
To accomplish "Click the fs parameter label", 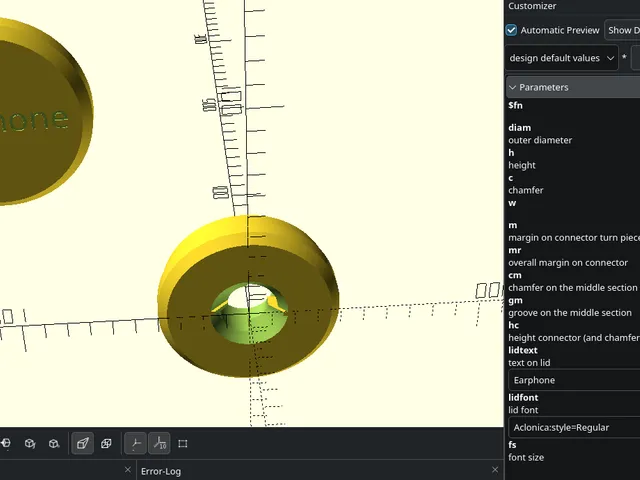I will (x=512, y=445).
